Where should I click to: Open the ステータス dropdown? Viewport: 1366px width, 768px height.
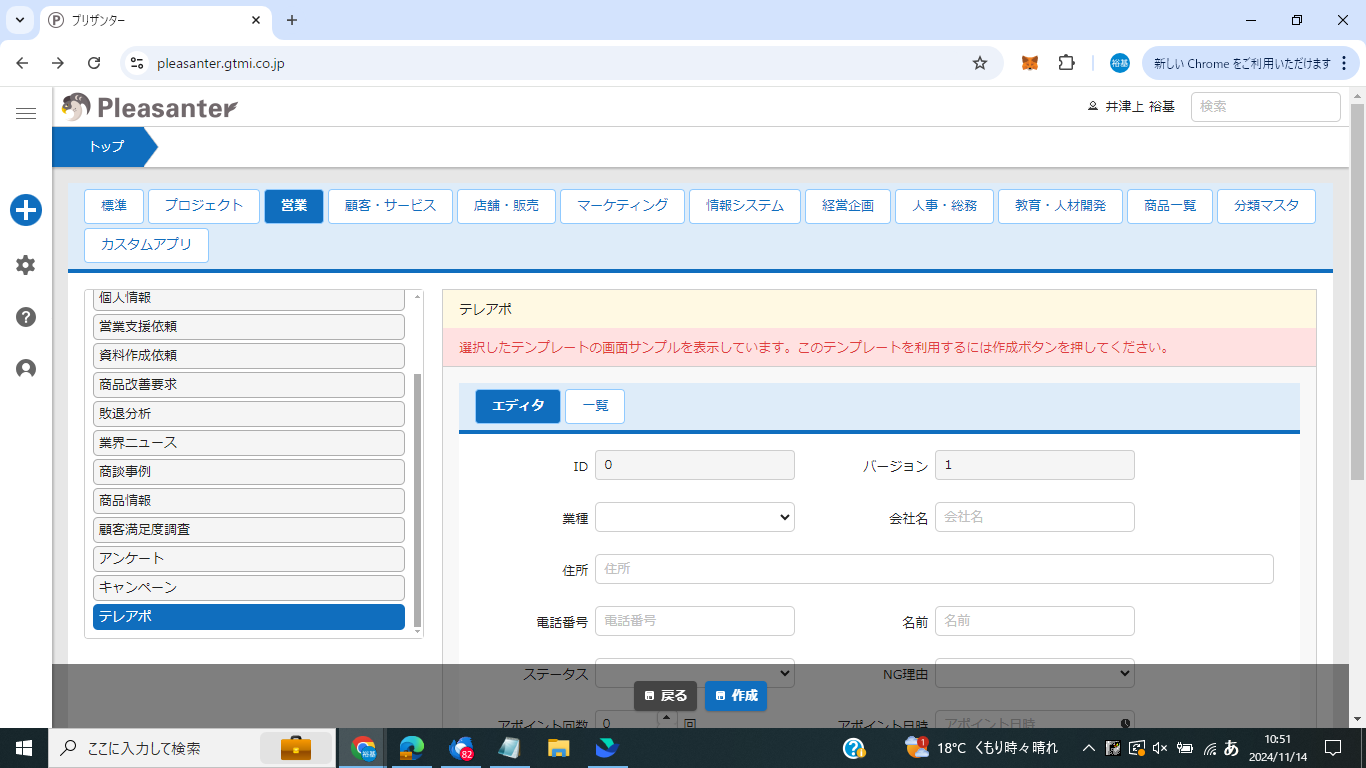click(x=694, y=674)
